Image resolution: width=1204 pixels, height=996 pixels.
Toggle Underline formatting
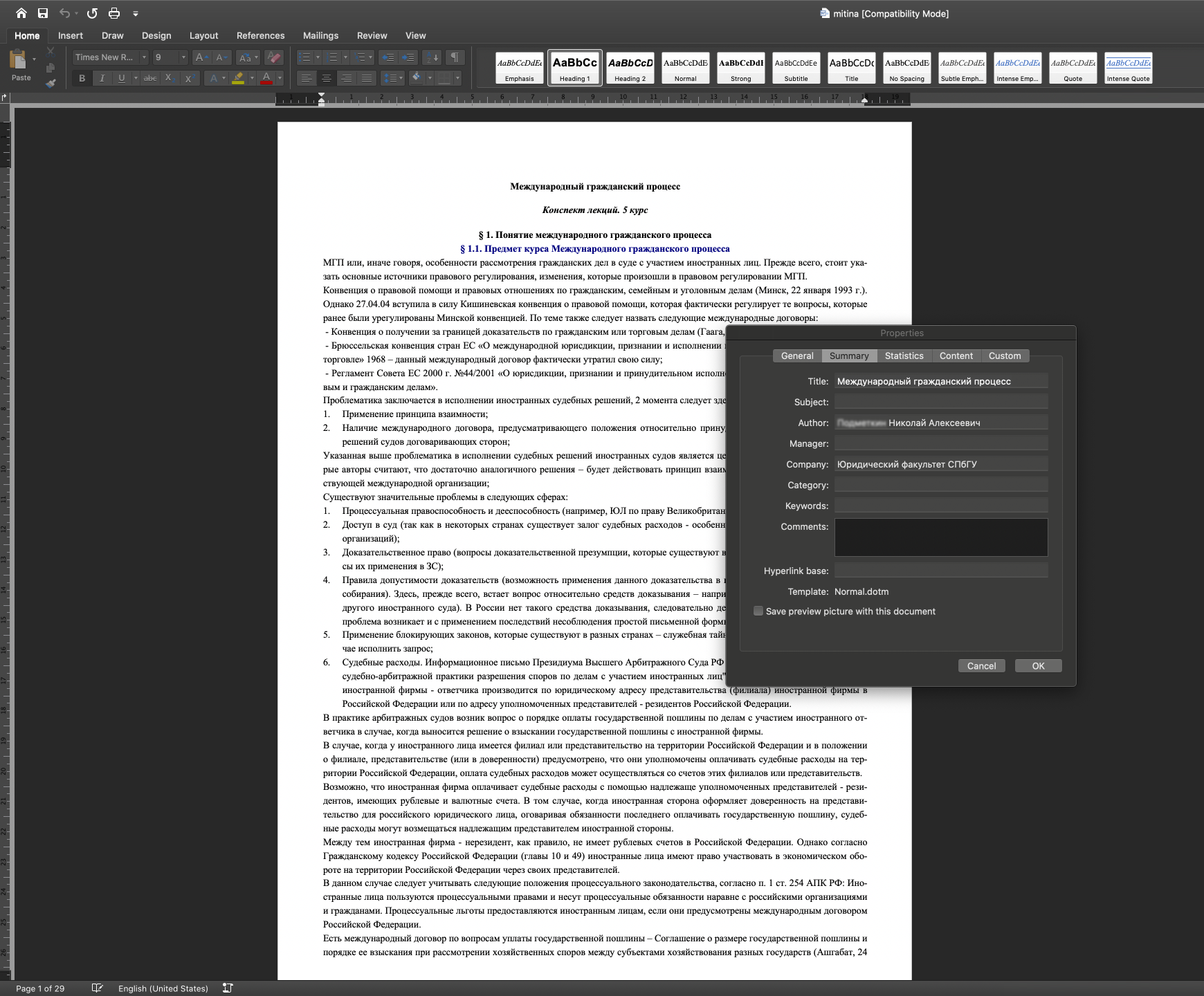pyautogui.click(x=122, y=78)
